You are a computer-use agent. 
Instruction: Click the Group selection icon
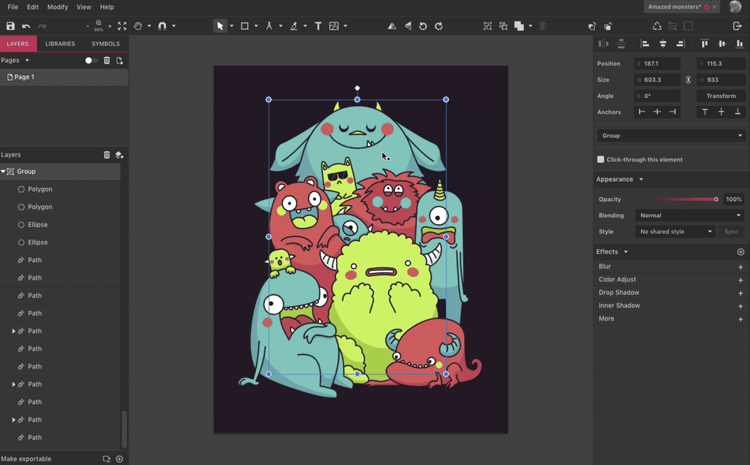(487, 26)
